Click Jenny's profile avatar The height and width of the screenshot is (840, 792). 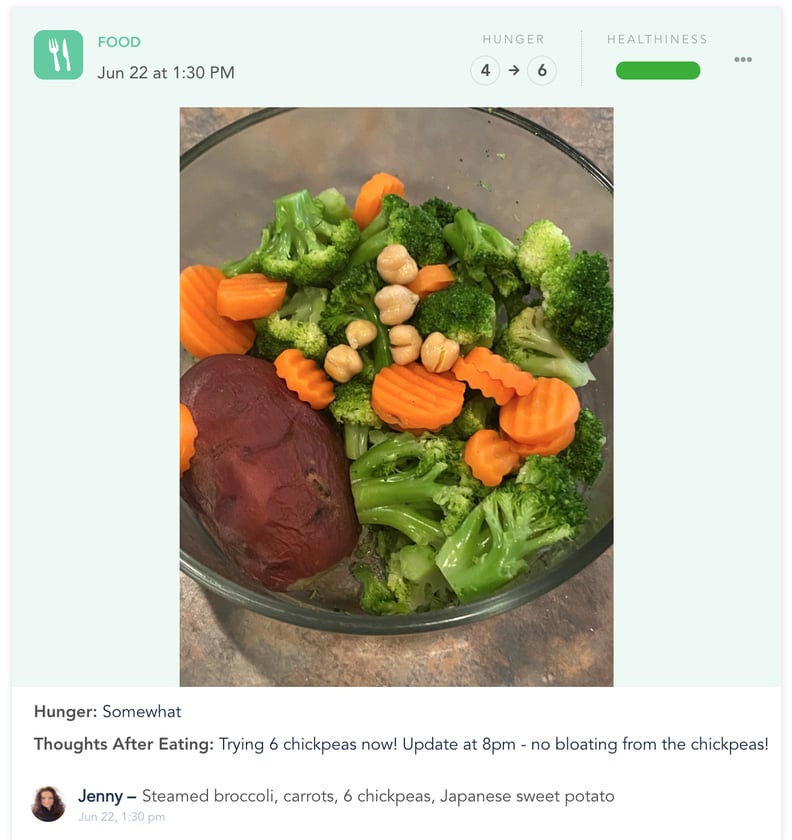tap(48, 804)
